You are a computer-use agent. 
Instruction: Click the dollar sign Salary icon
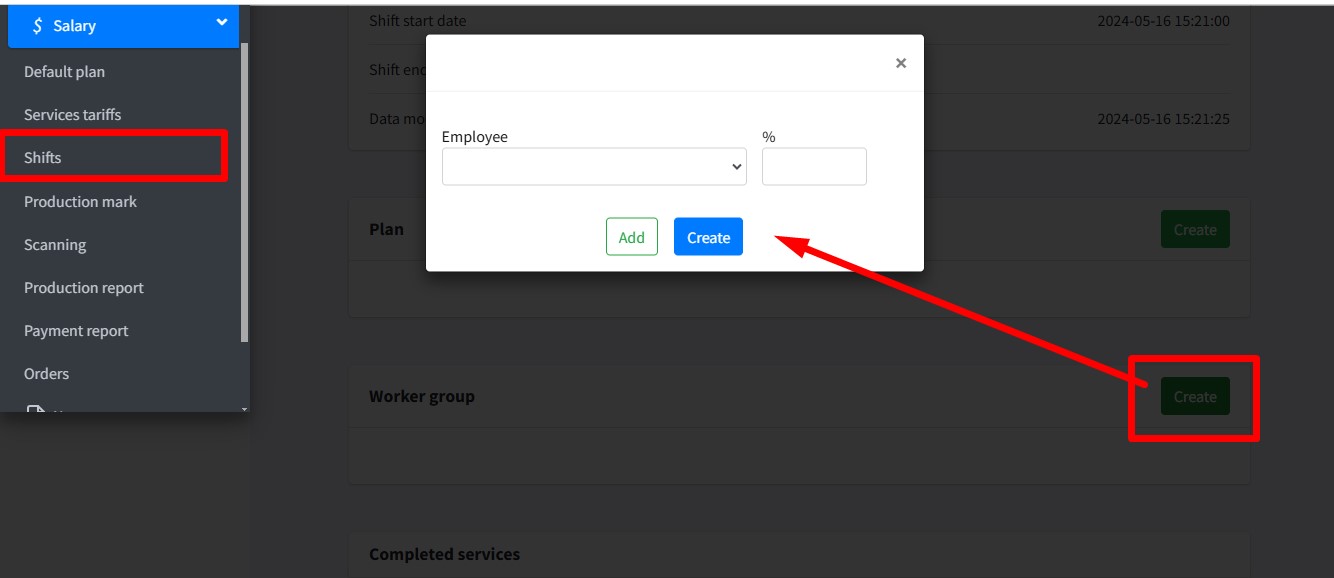tap(37, 26)
